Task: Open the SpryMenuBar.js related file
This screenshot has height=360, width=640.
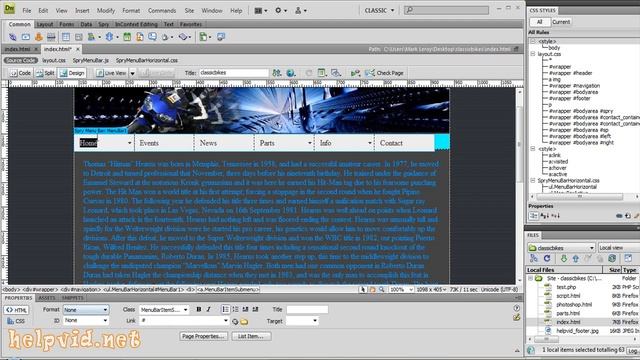Action: coord(91,60)
